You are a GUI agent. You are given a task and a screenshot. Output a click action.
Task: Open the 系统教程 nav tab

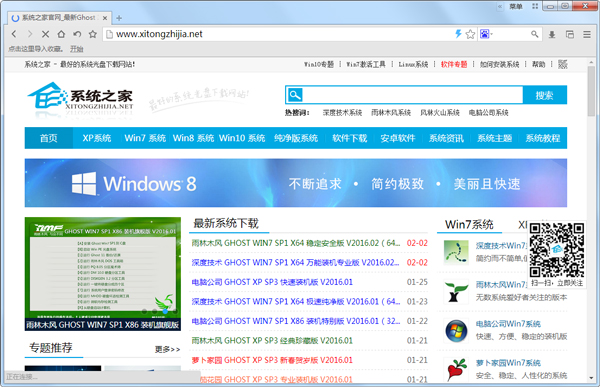(x=543, y=138)
